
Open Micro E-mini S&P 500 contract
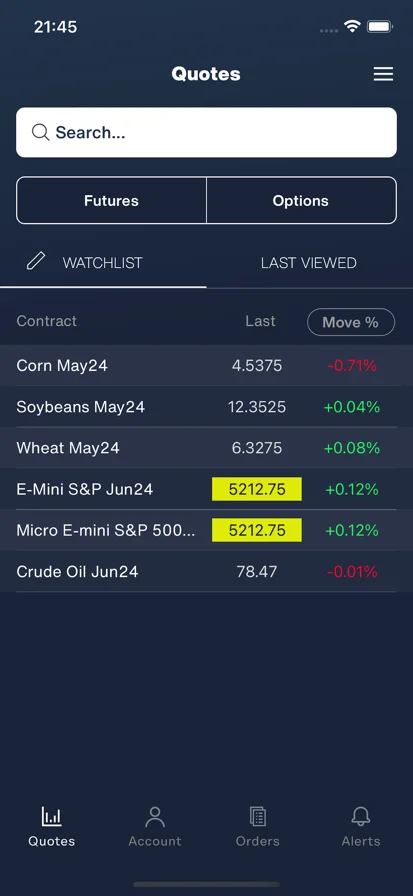(x=206, y=530)
